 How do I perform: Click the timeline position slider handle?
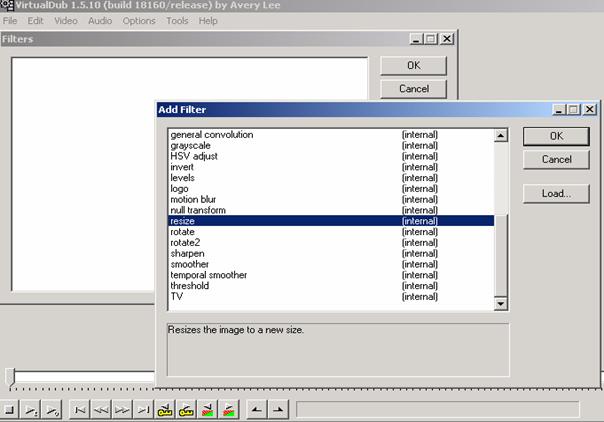pyautogui.click(x=11, y=376)
